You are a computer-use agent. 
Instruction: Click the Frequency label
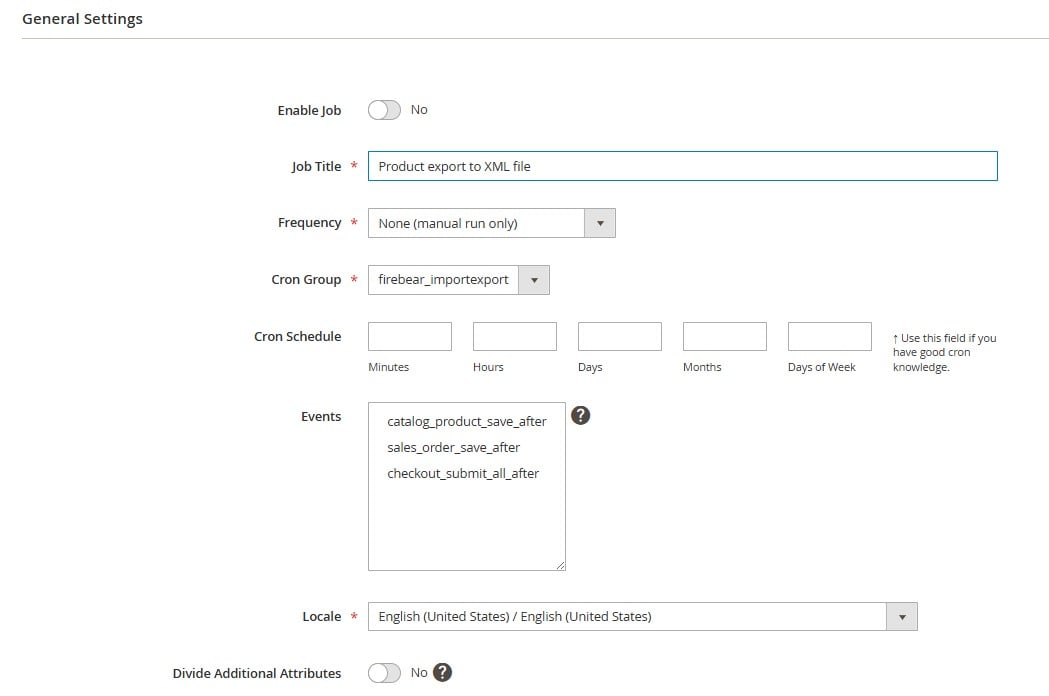pos(310,223)
